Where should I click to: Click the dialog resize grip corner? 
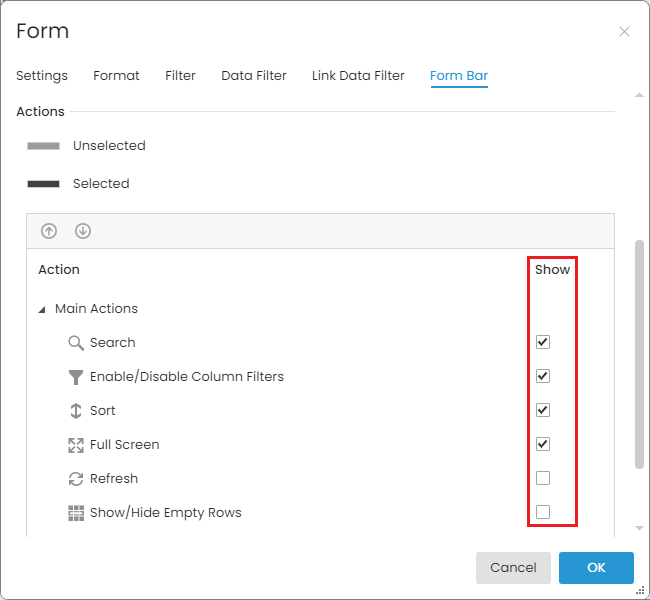point(640,591)
